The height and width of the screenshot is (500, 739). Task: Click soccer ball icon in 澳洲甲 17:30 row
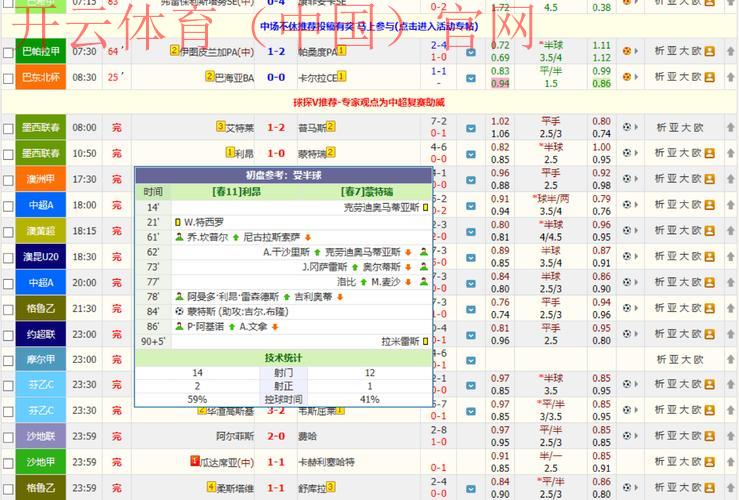tap(627, 179)
